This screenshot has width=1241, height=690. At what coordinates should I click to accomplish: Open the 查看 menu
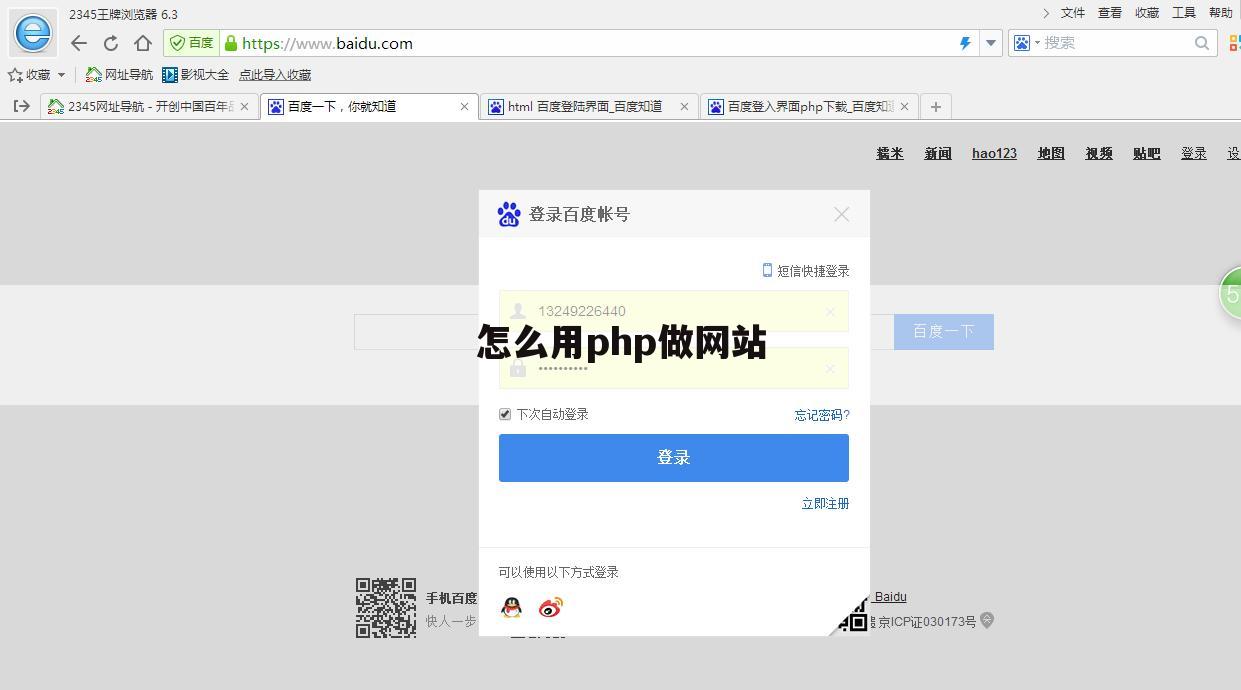pyautogui.click(x=1110, y=13)
